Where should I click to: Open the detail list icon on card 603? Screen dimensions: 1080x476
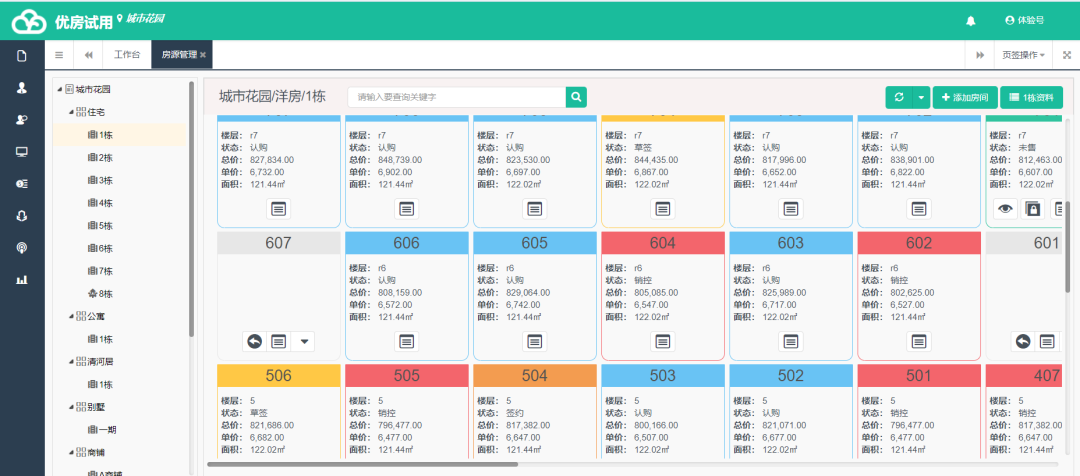click(x=791, y=341)
